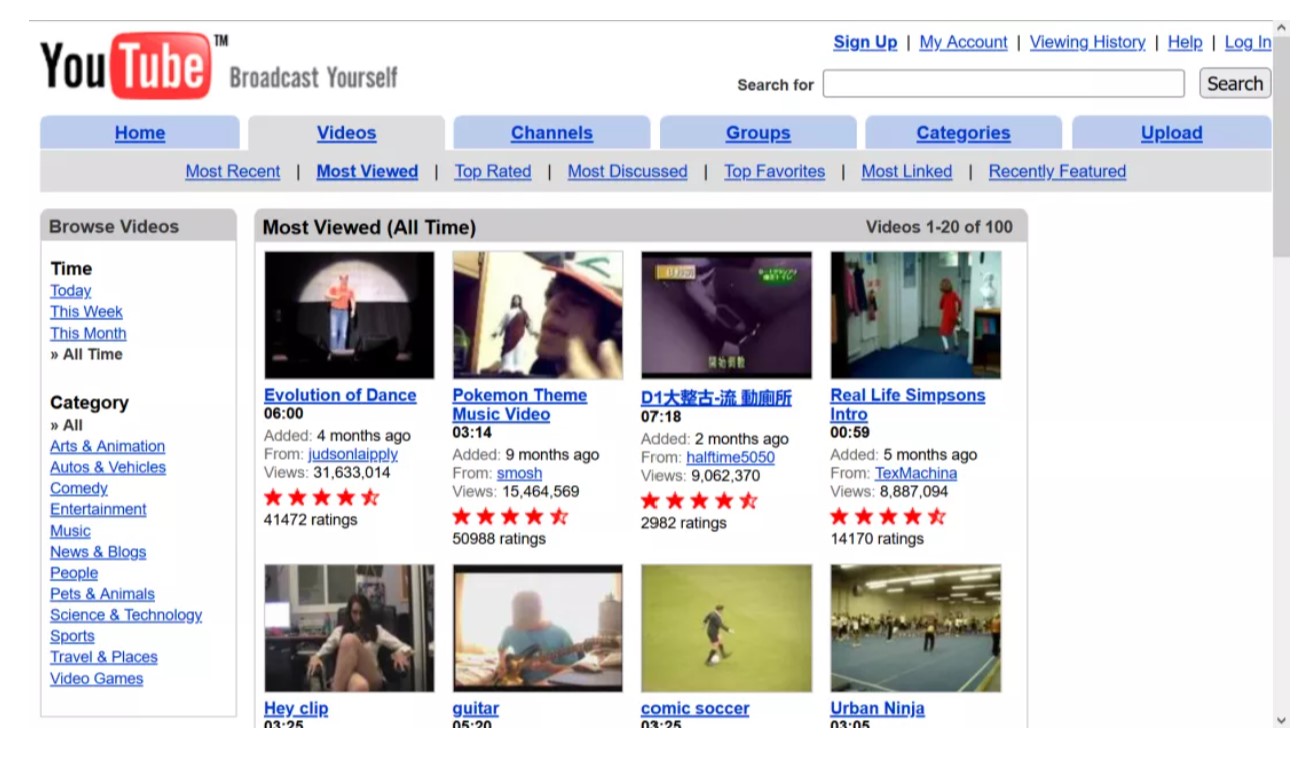Open Viewing History link

point(1087,42)
